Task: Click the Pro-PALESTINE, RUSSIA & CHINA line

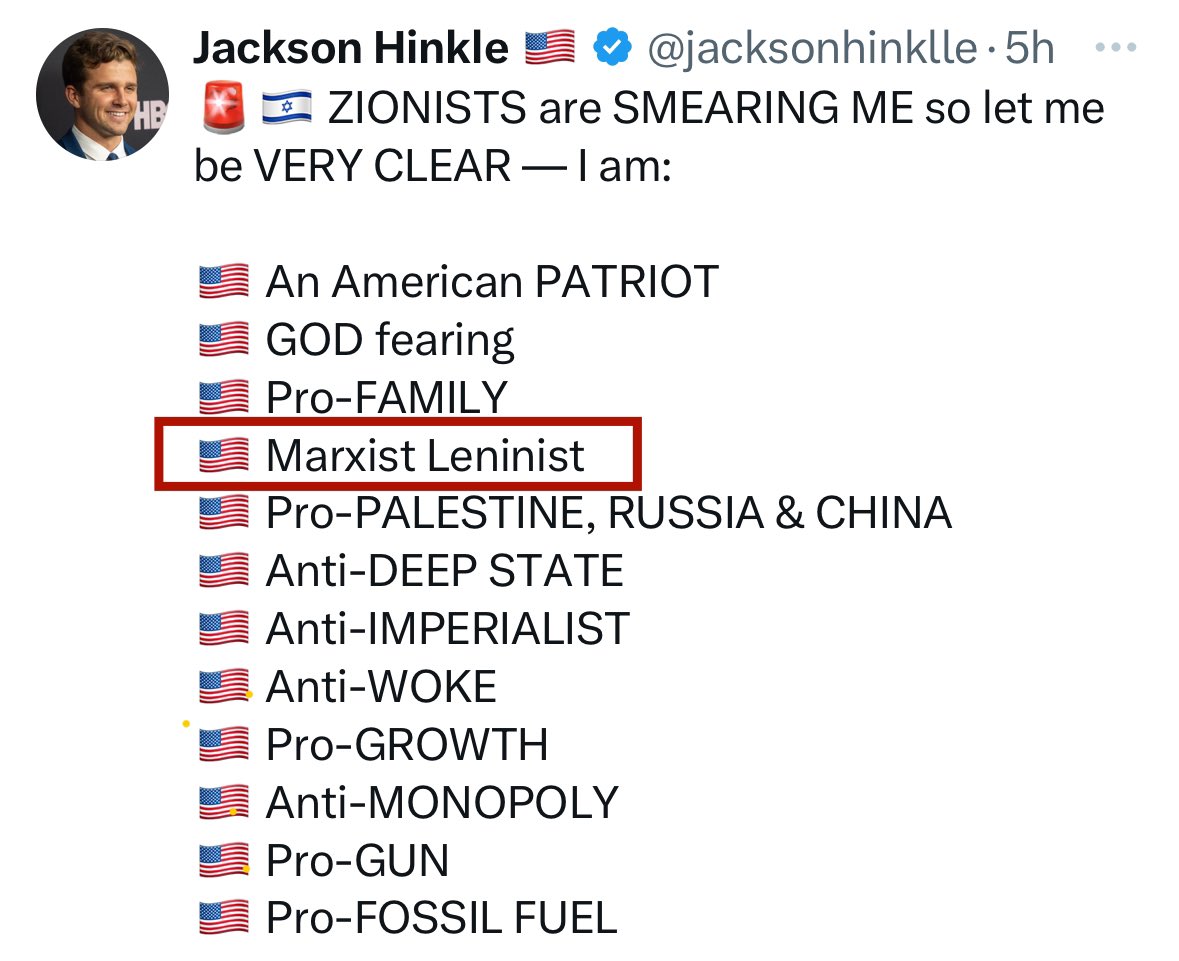Action: coord(608,513)
